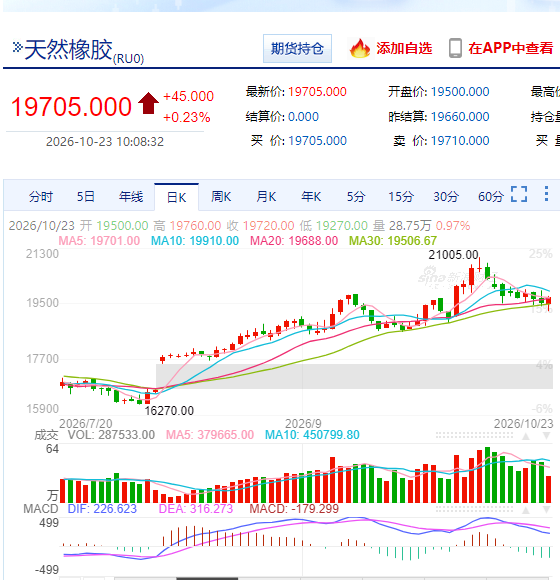Viewport: 560px width, 580px height.
Task: Select the 日K tab
Action: click(x=176, y=197)
